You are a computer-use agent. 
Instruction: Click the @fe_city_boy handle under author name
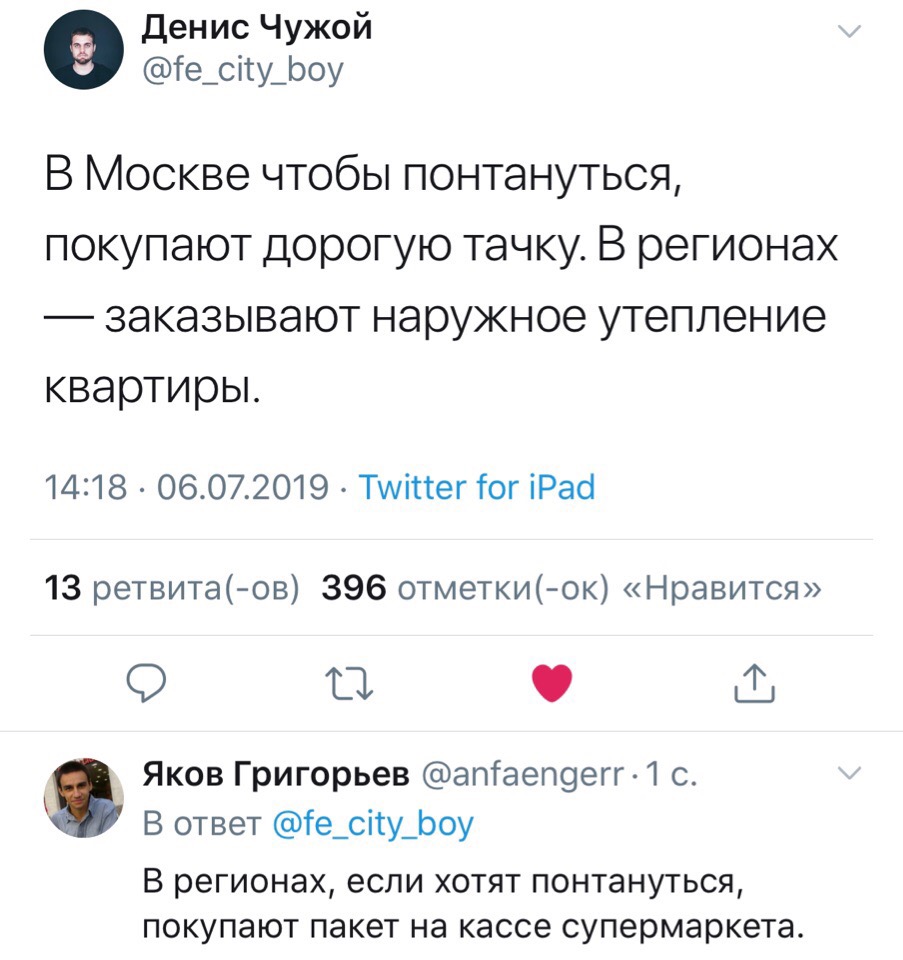(x=243, y=70)
